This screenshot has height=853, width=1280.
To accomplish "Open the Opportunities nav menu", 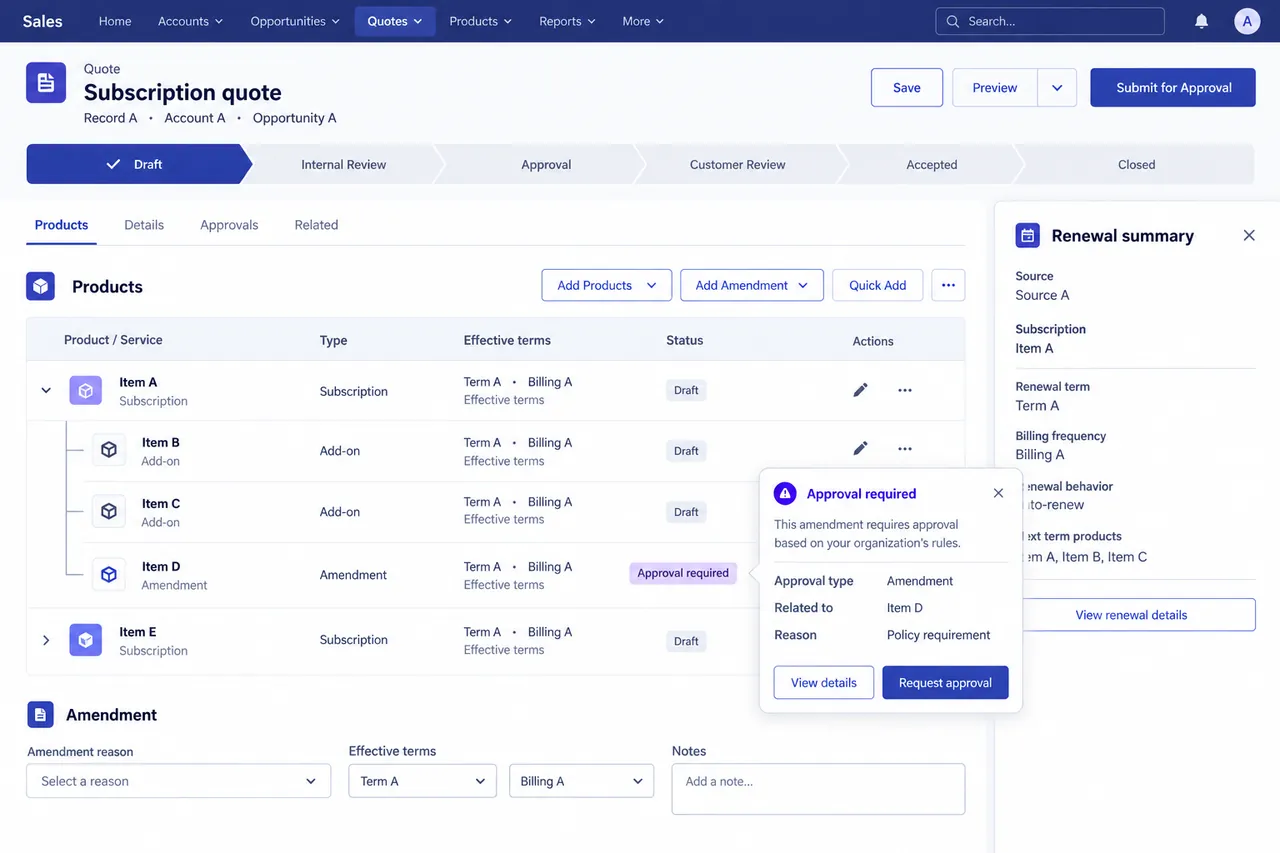I will [295, 21].
